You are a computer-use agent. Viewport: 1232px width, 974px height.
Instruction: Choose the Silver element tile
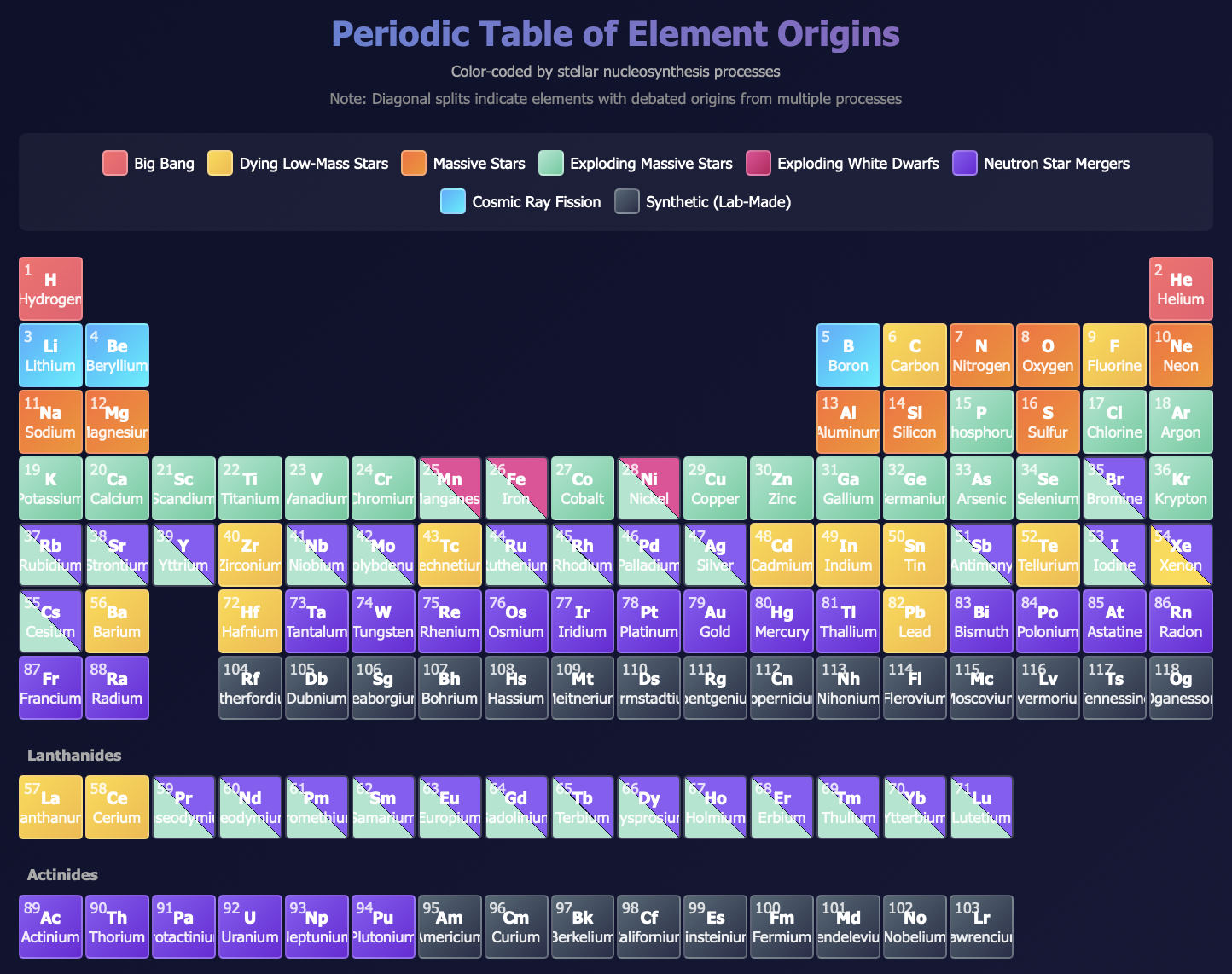(716, 555)
